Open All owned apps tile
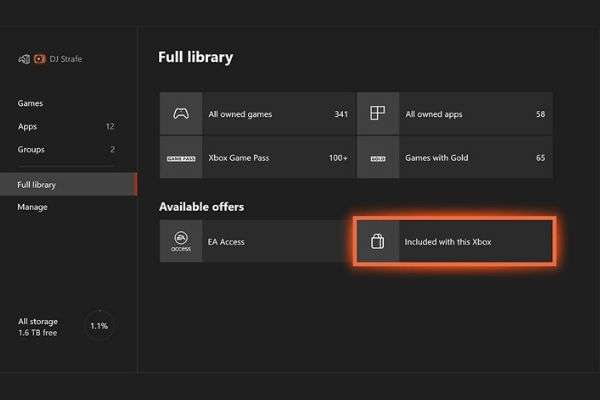The image size is (600, 400). click(455, 114)
